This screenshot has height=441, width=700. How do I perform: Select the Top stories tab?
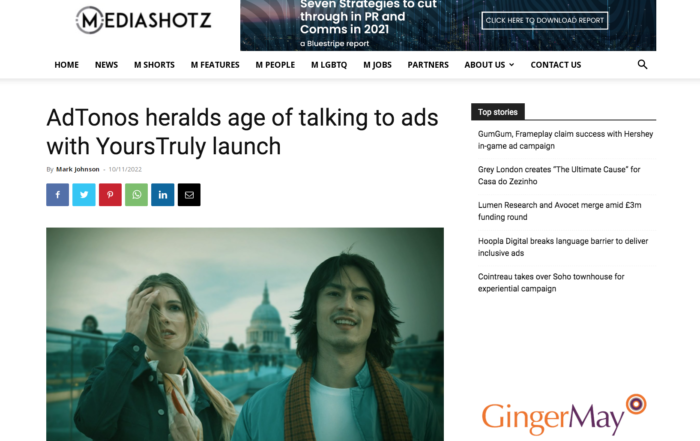pos(498,112)
